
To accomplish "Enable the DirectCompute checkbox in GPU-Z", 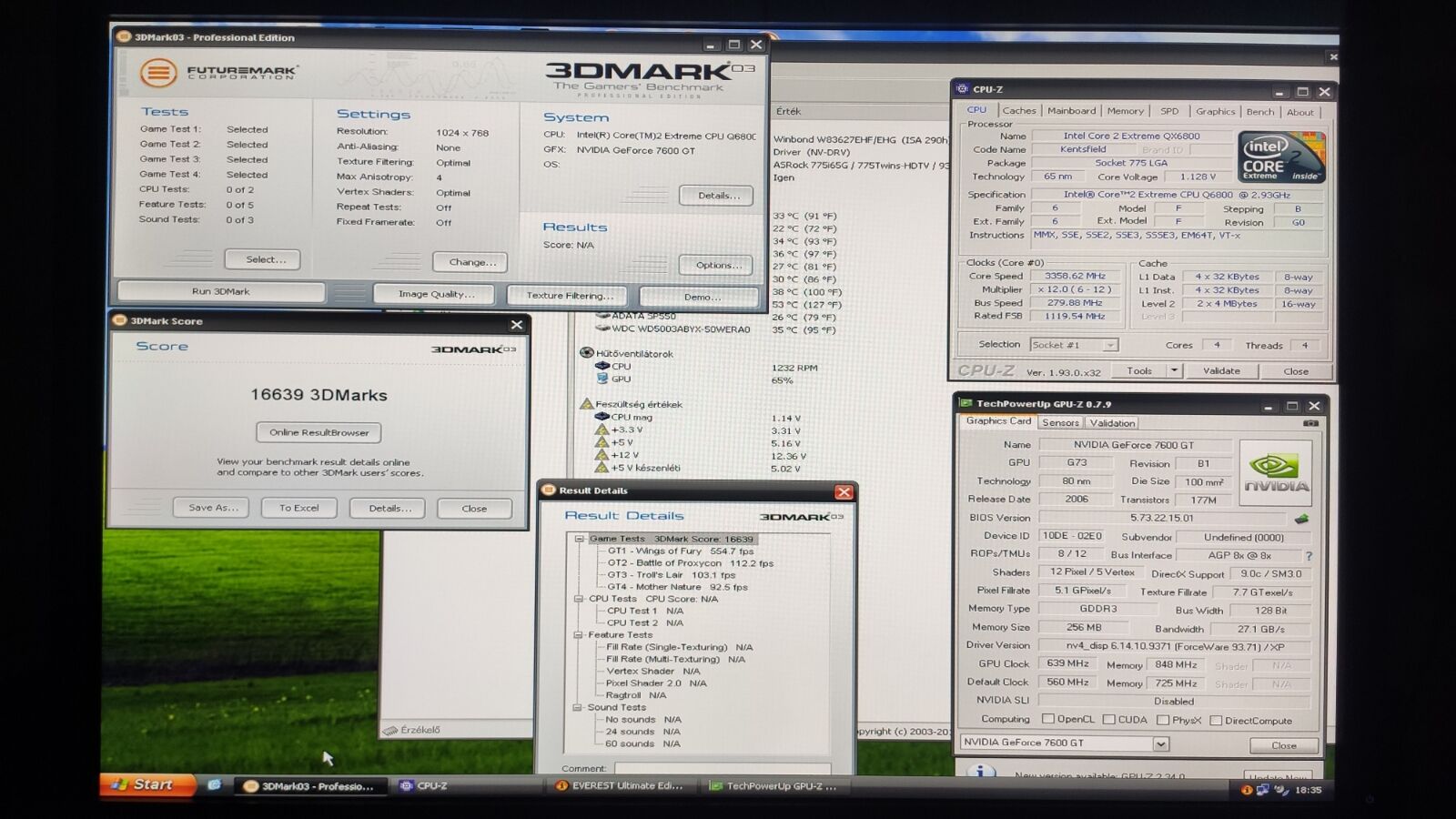I will (1216, 721).
